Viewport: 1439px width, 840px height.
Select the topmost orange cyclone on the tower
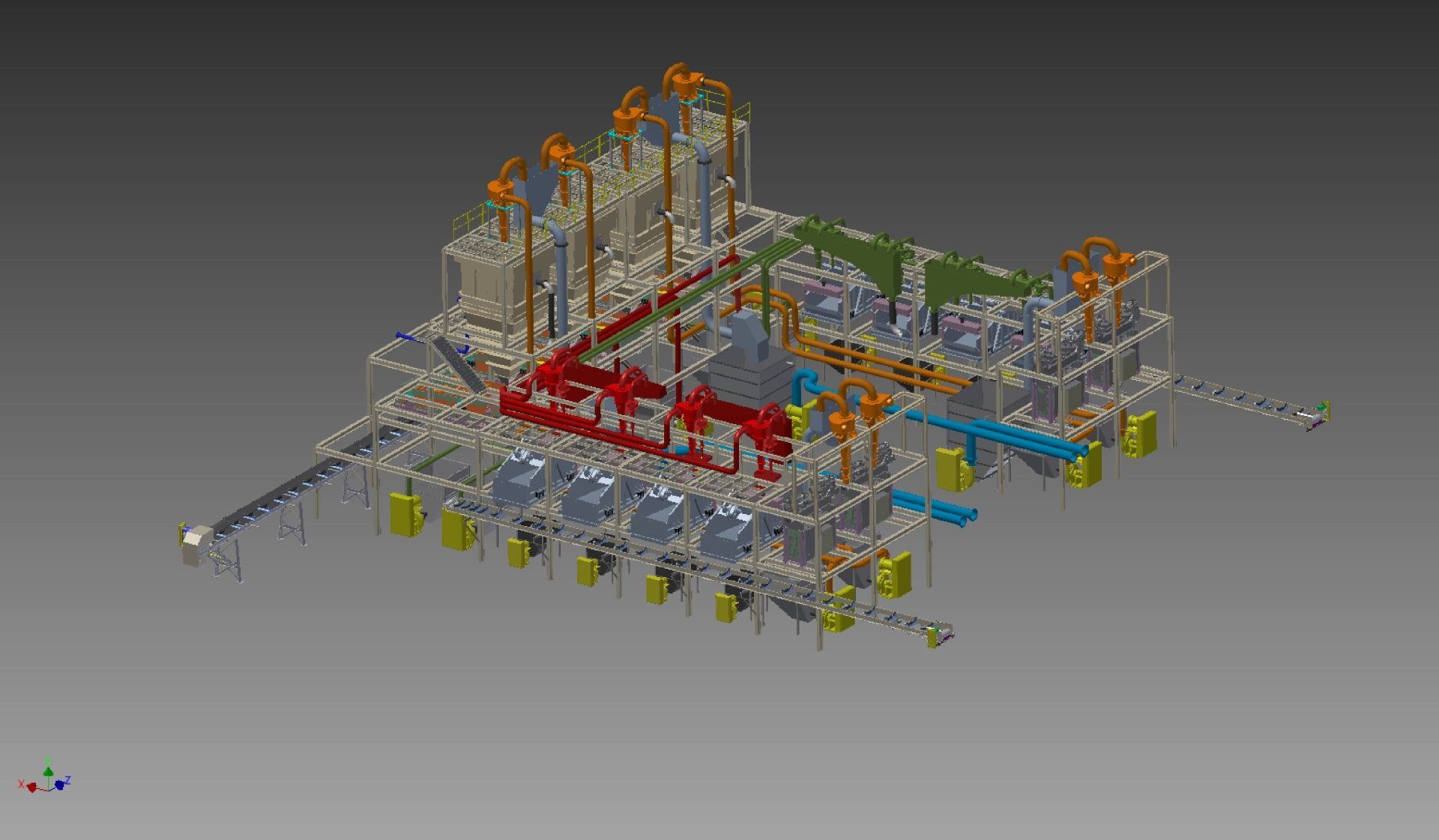tap(685, 85)
